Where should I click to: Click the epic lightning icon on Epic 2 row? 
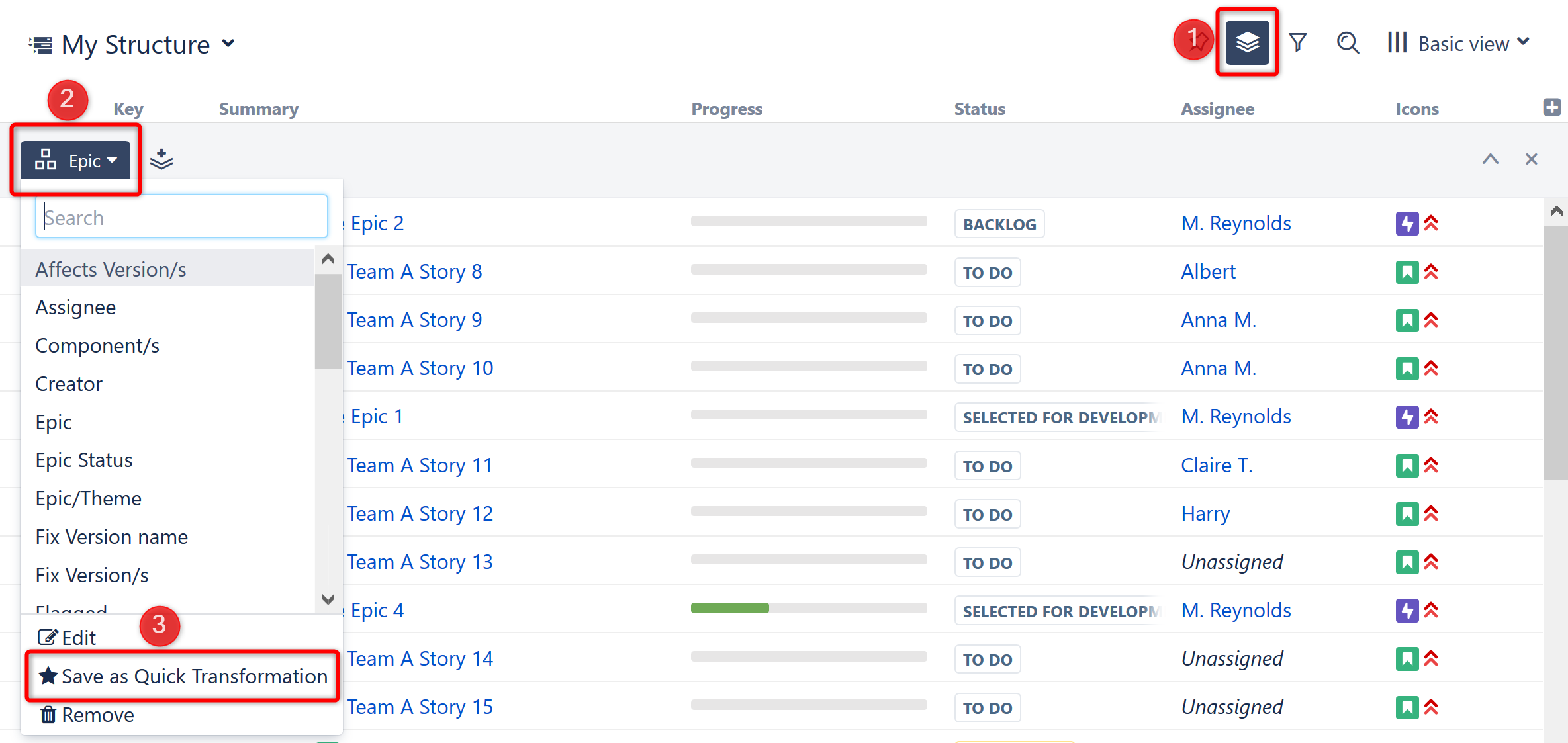tap(1407, 224)
